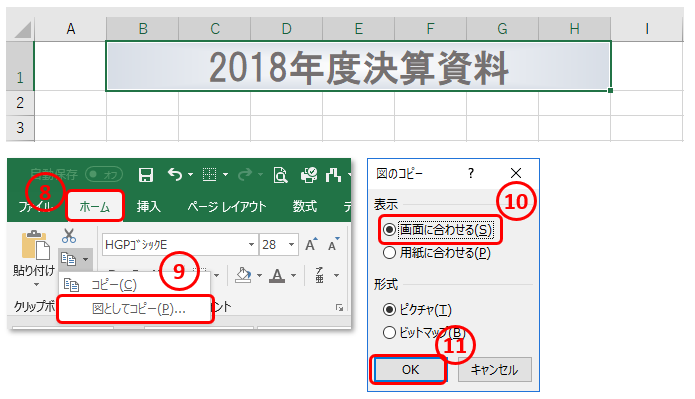This screenshot has height=399, width=695.
Task: Click the borders grid icon in quick access toolbar
Action: pyautogui.click(x=209, y=175)
